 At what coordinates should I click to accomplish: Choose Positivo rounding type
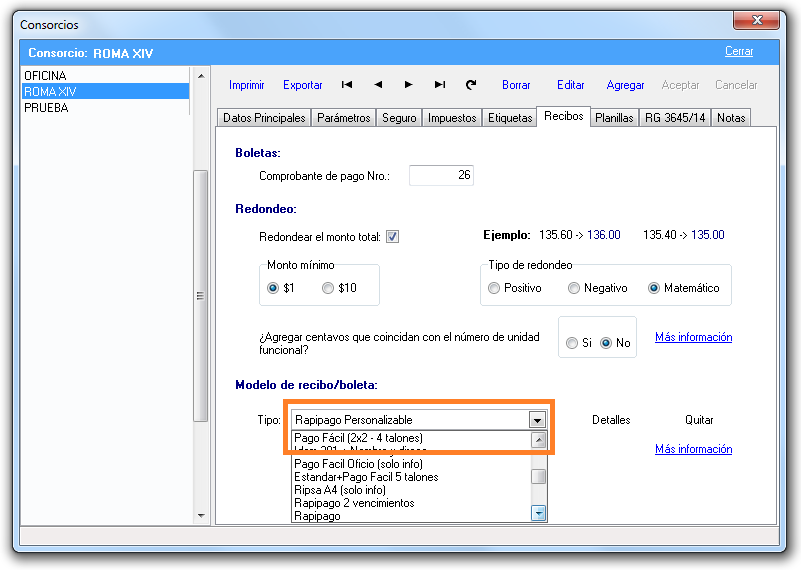[x=494, y=288]
